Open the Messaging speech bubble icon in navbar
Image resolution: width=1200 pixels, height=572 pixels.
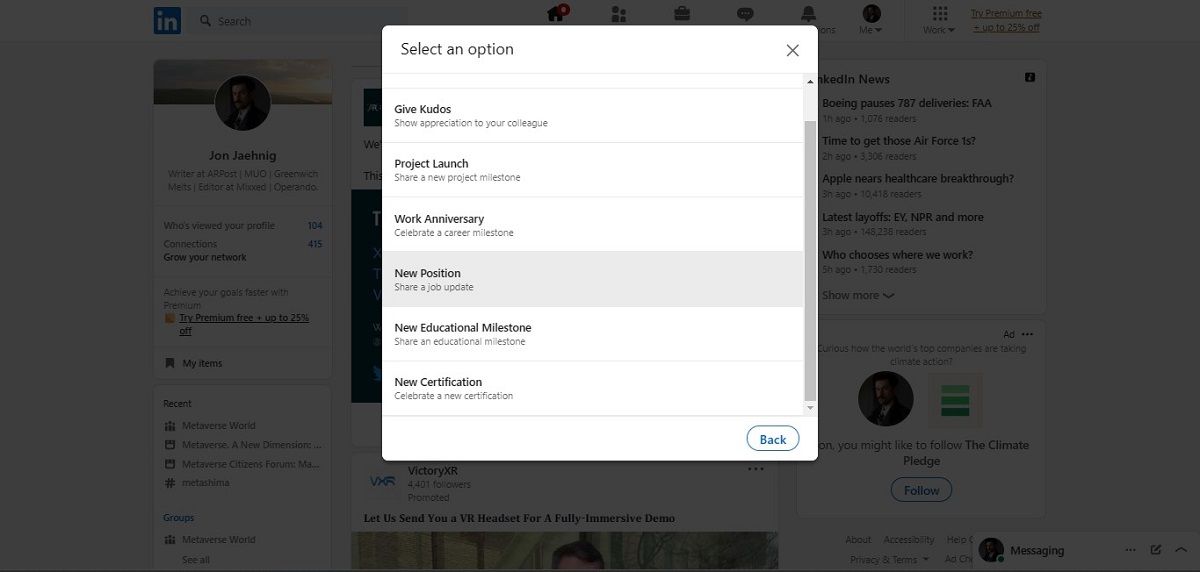pyautogui.click(x=745, y=14)
